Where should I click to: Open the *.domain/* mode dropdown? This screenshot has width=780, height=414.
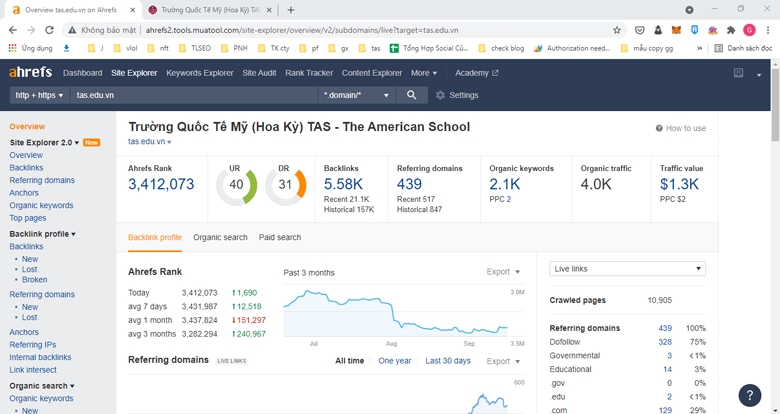point(356,95)
